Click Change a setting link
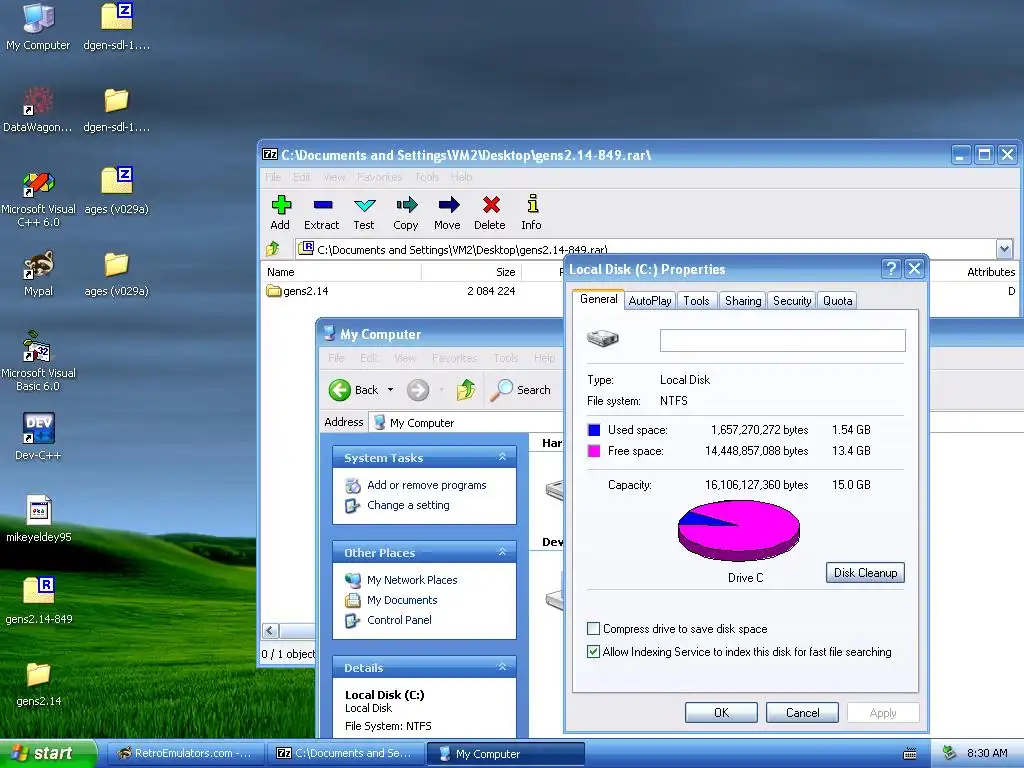The image size is (1024, 768). coord(408,505)
